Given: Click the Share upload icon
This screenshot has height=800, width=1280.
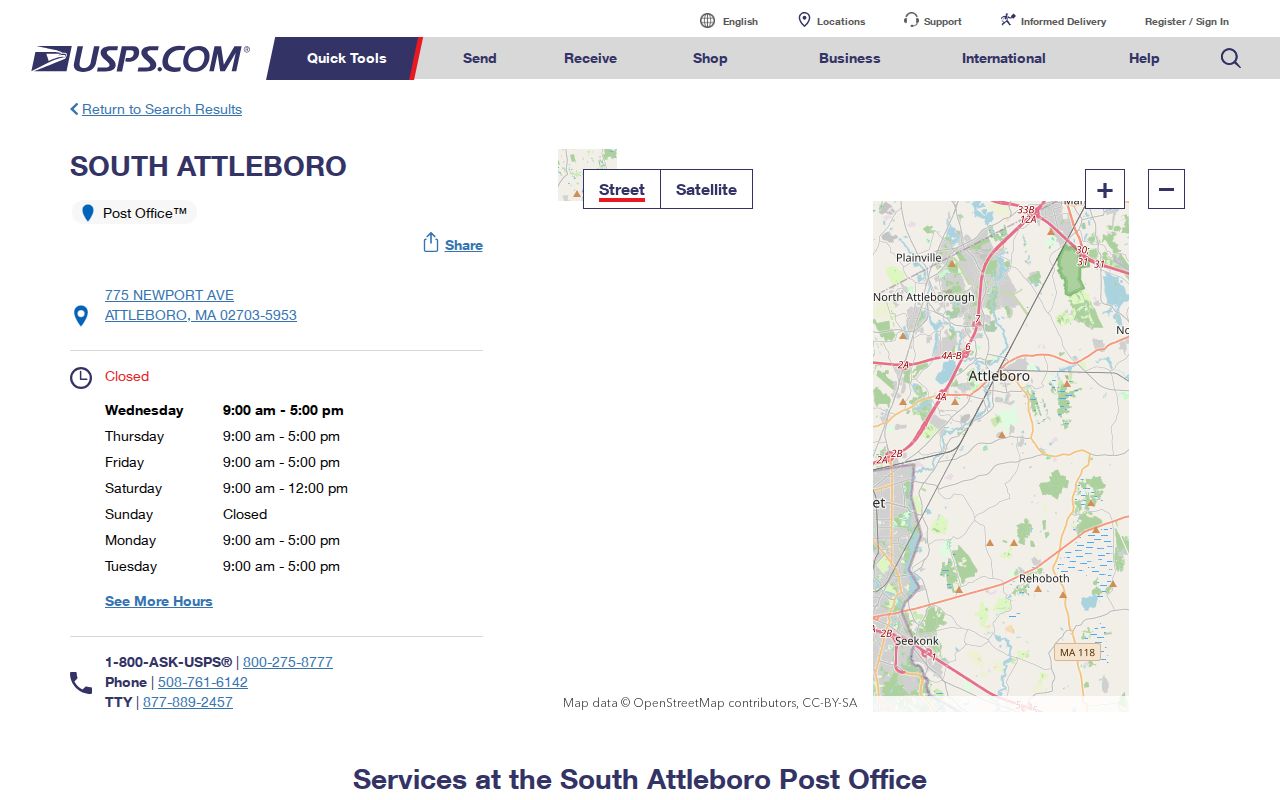Looking at the screenshot, I should (x=431, y=243).
